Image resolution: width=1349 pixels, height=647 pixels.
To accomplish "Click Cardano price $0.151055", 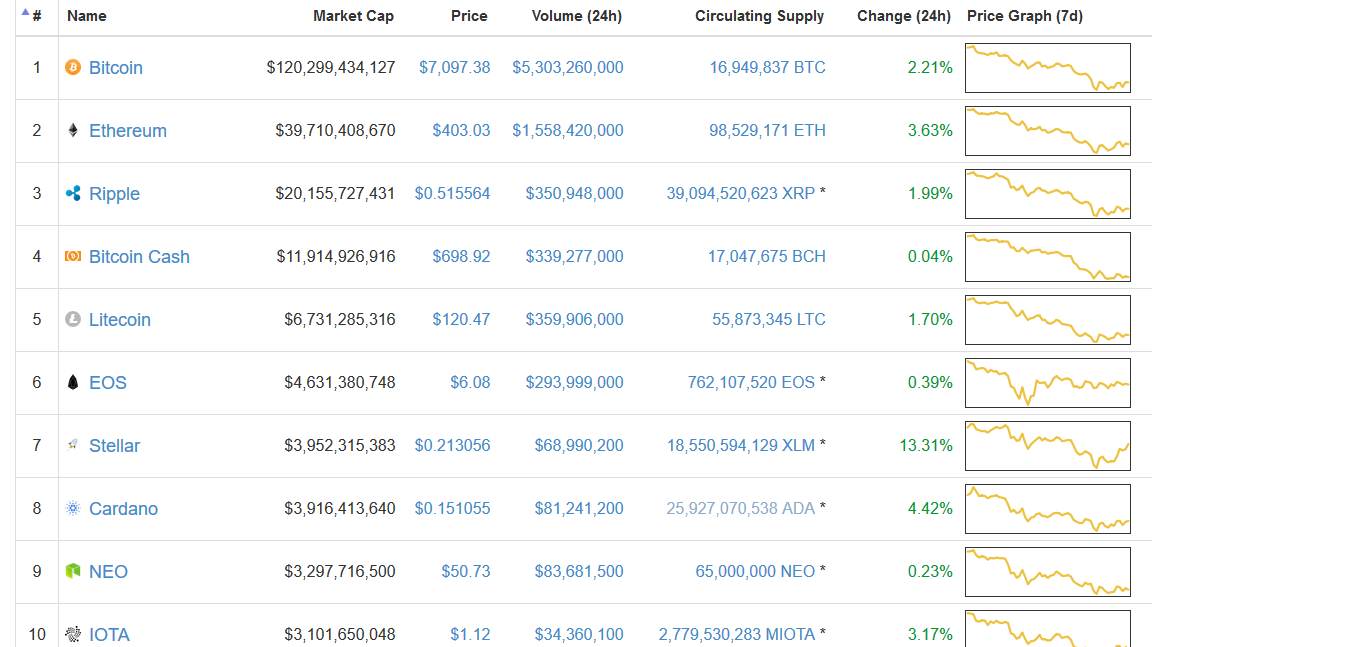I will pos(452,508).
